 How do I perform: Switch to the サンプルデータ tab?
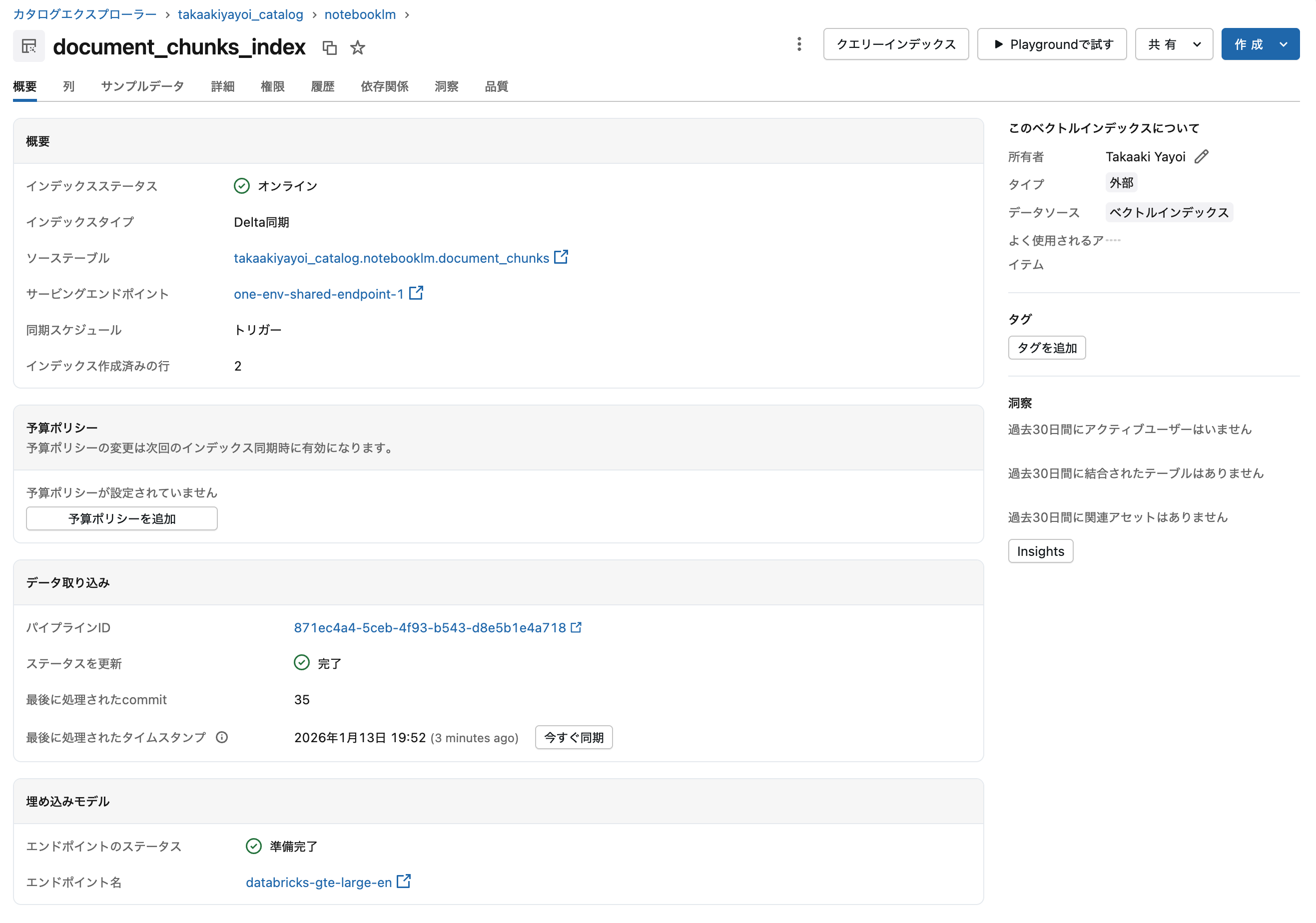(141, 86)
